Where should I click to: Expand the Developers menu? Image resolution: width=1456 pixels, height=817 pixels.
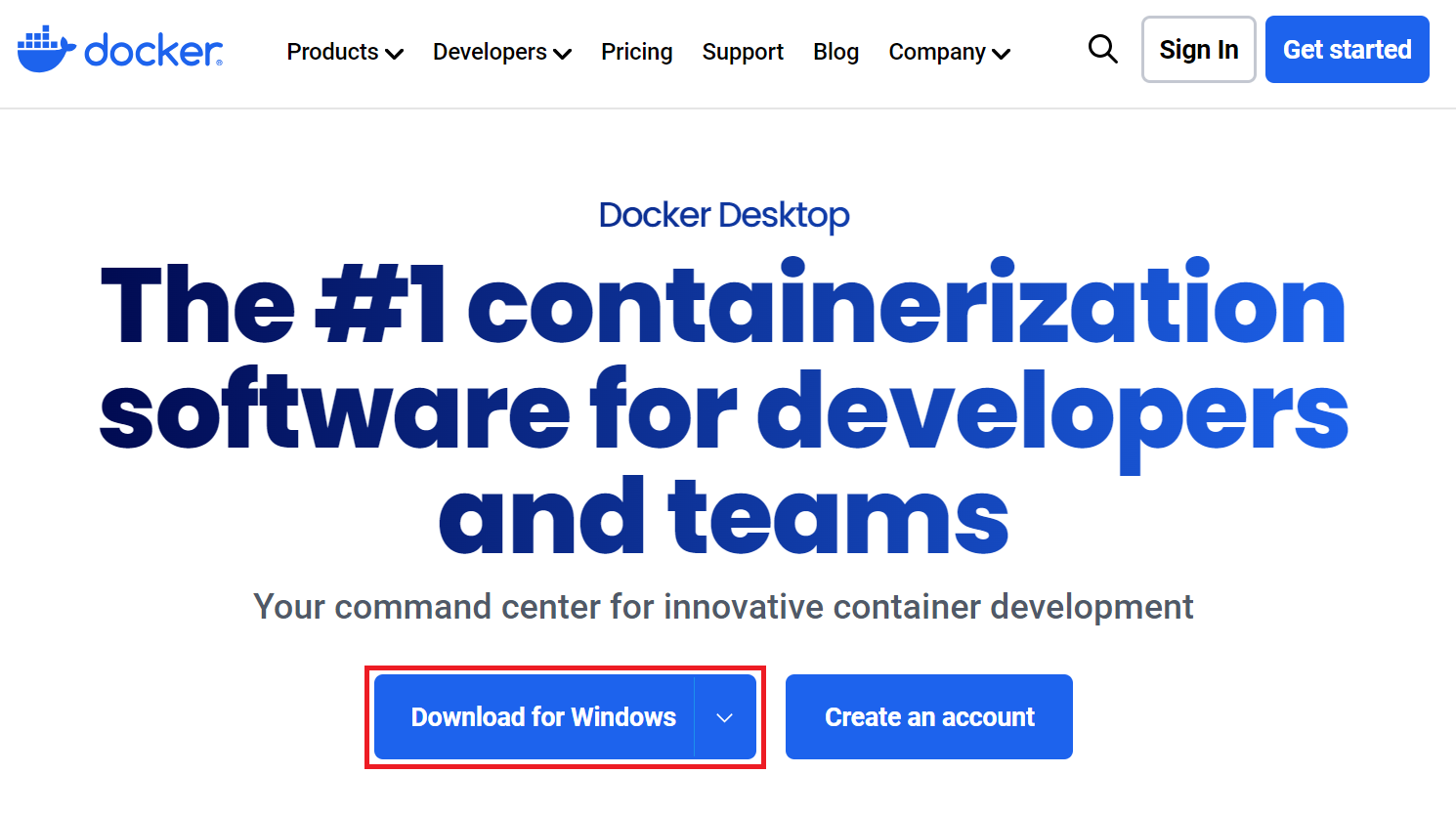click(x=502, y=52)
